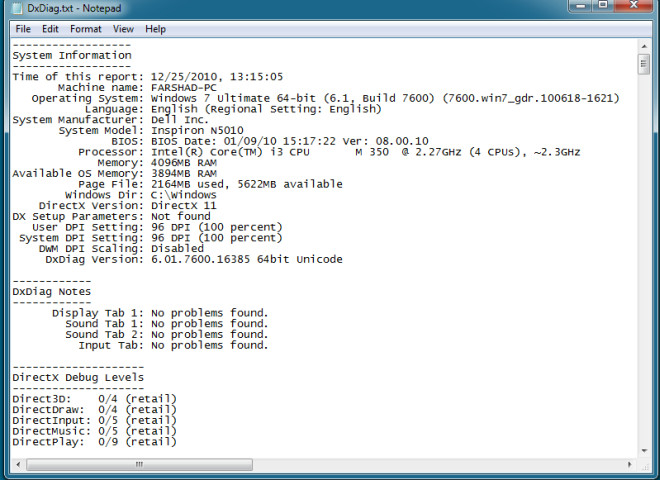Image resolution: width=660 pixels, height=480 pixels.
Task: Click the 'DirectMusic: 0/5 (retail)' line
Action: pos(94,431)
